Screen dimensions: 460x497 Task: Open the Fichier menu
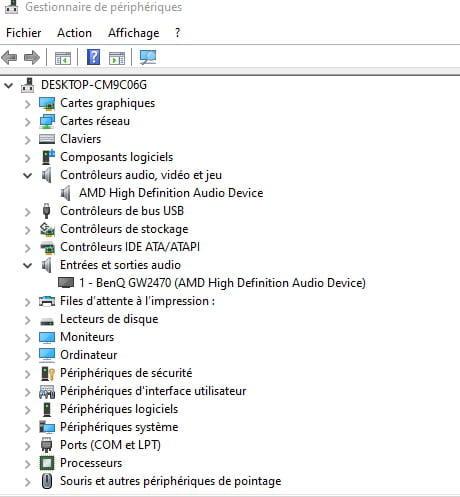(24, 33)
